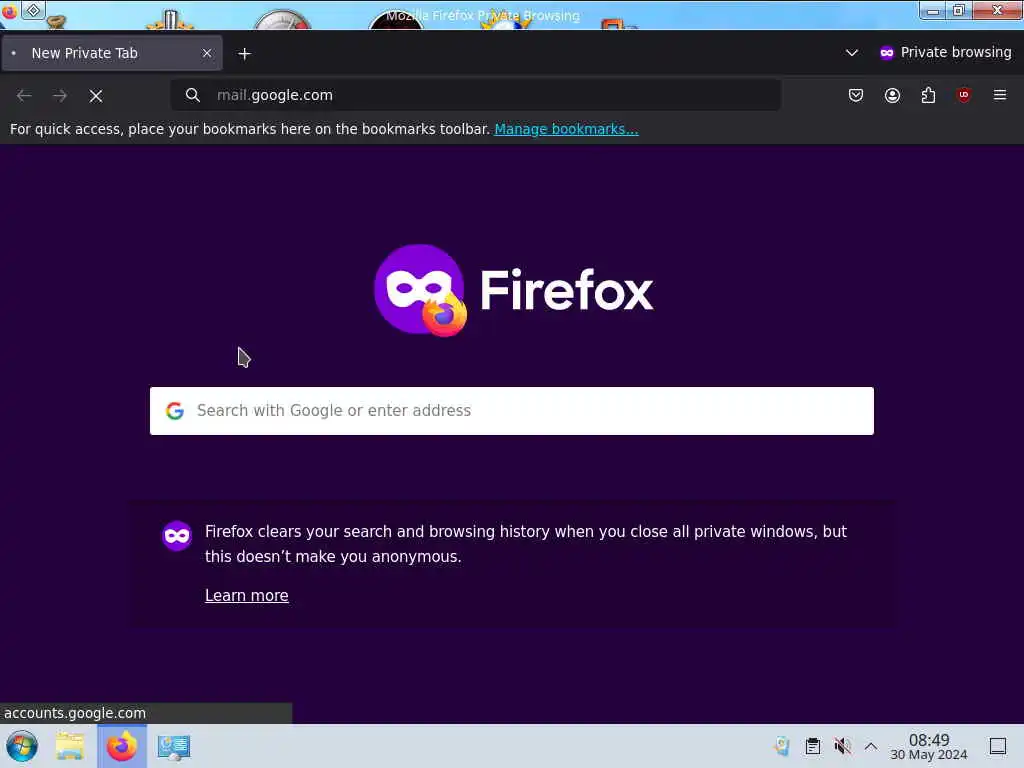Image resolution: width=1024 pixels, height=768 pixels.
Task: List all tabs via chevron button
Action: tap(852, 53)
